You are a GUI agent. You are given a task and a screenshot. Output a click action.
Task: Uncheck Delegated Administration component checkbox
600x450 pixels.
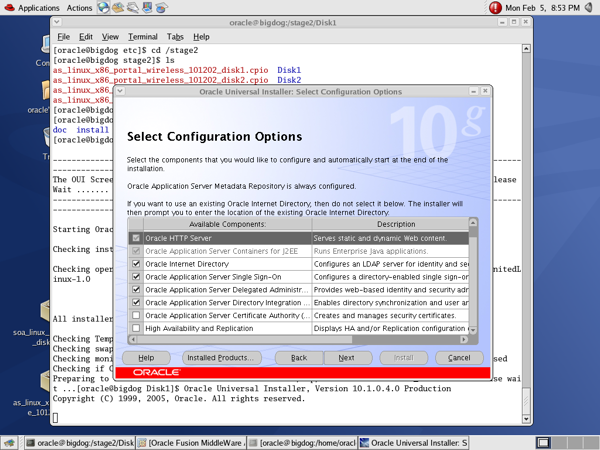click(136, 290)
